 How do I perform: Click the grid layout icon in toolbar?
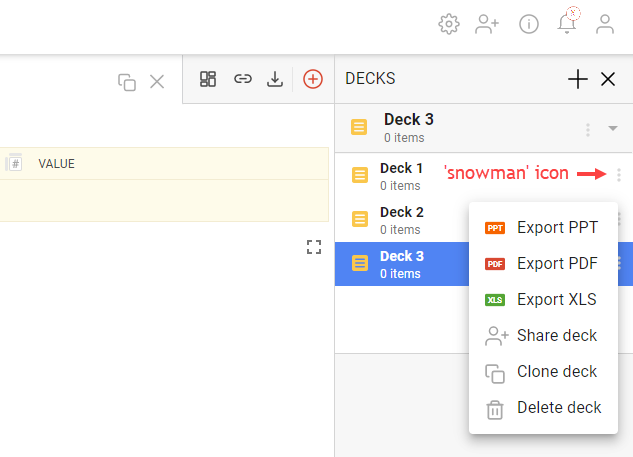tap(208, 78)
